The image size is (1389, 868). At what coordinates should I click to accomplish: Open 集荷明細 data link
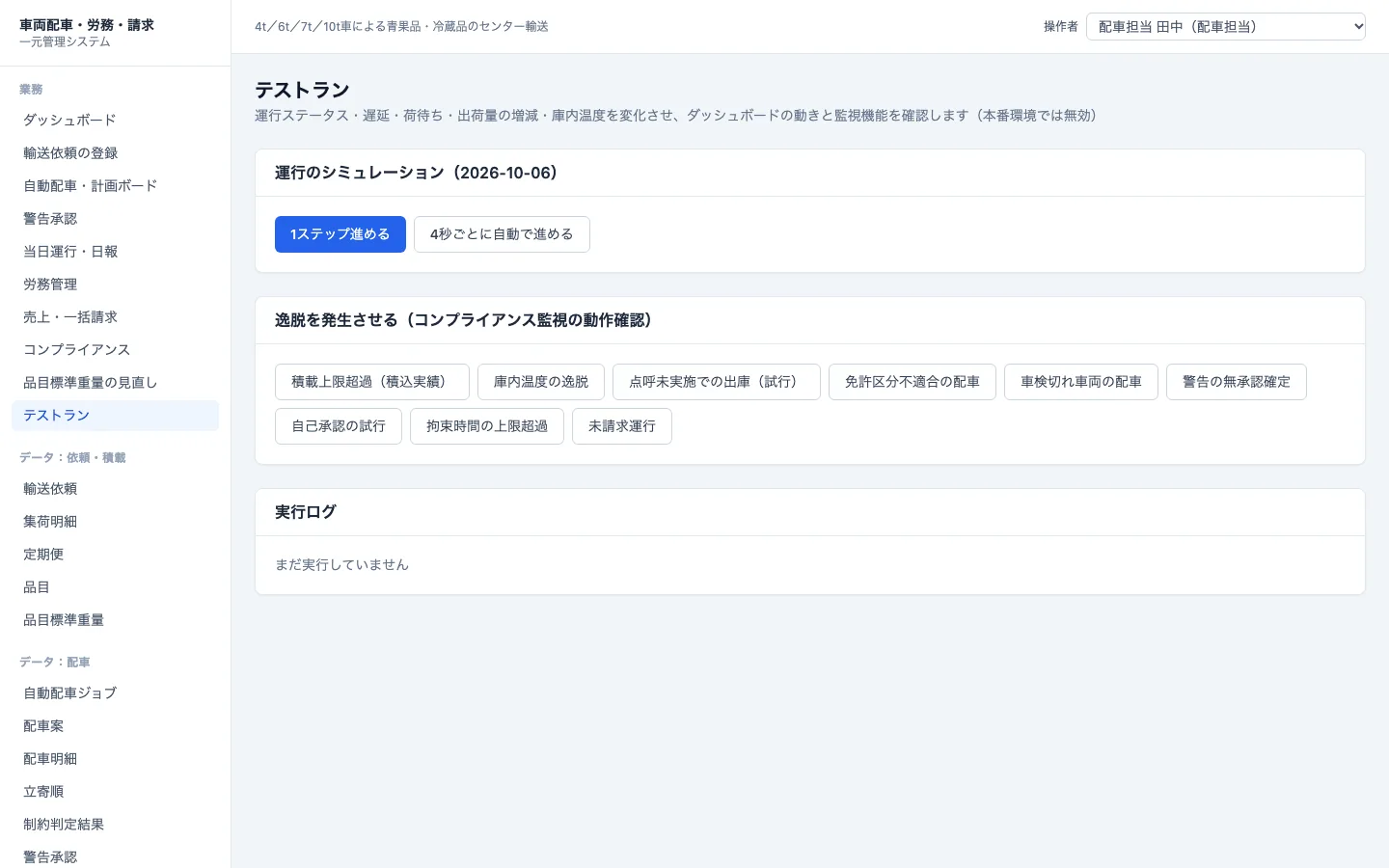(x=116, y=522)
